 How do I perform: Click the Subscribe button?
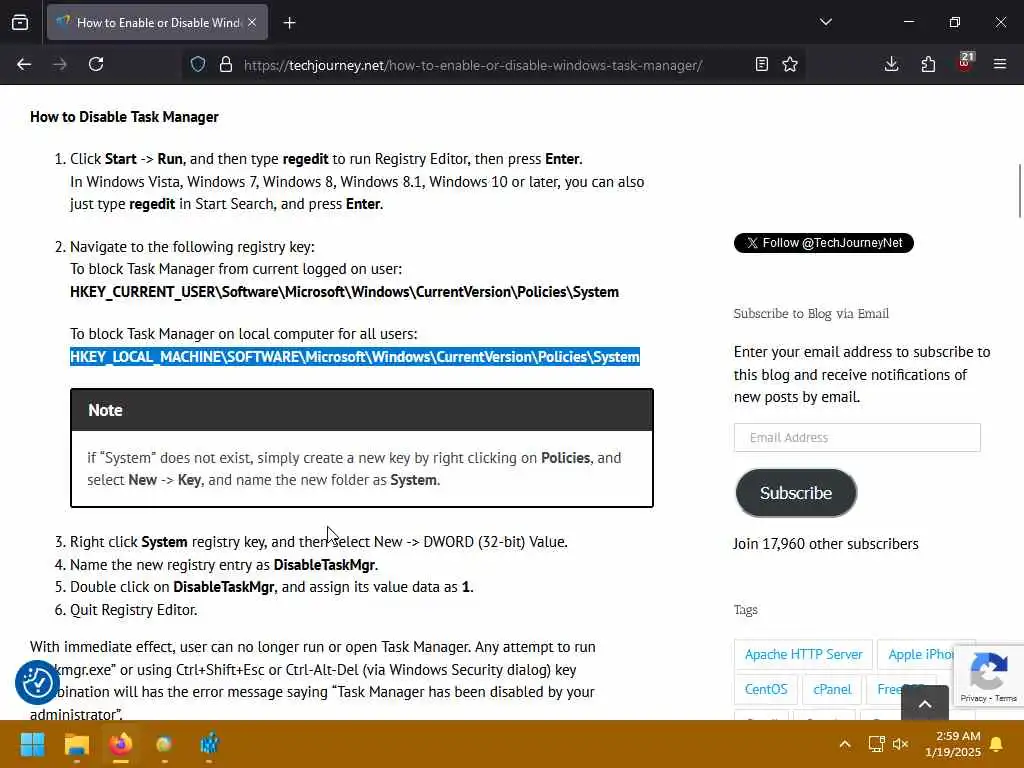(x=795, y=493)
